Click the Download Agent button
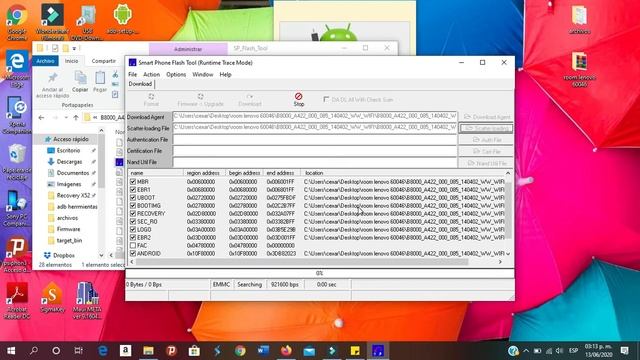 point(486,117)
